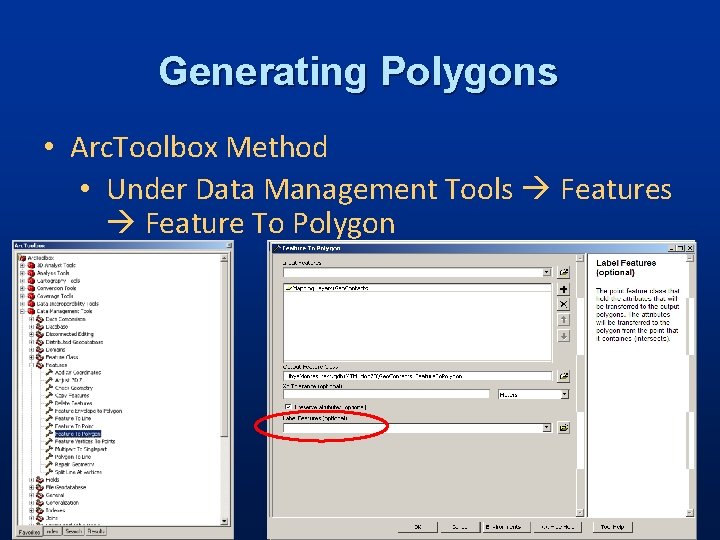Click the Database toolset icon
The height and width of the screenshot is (540, 720).
40,326
